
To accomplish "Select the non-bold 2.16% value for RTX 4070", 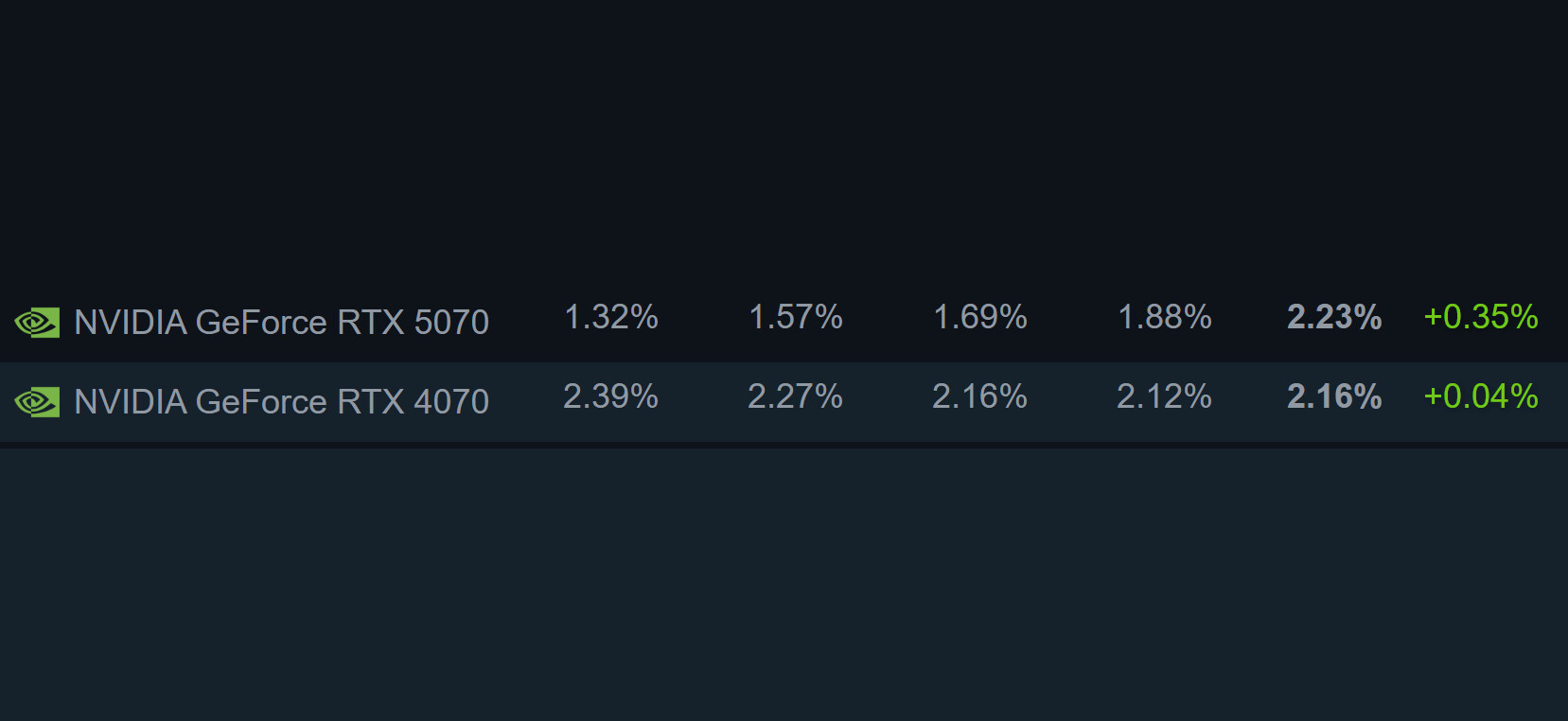I will click(x=979, y=396).
